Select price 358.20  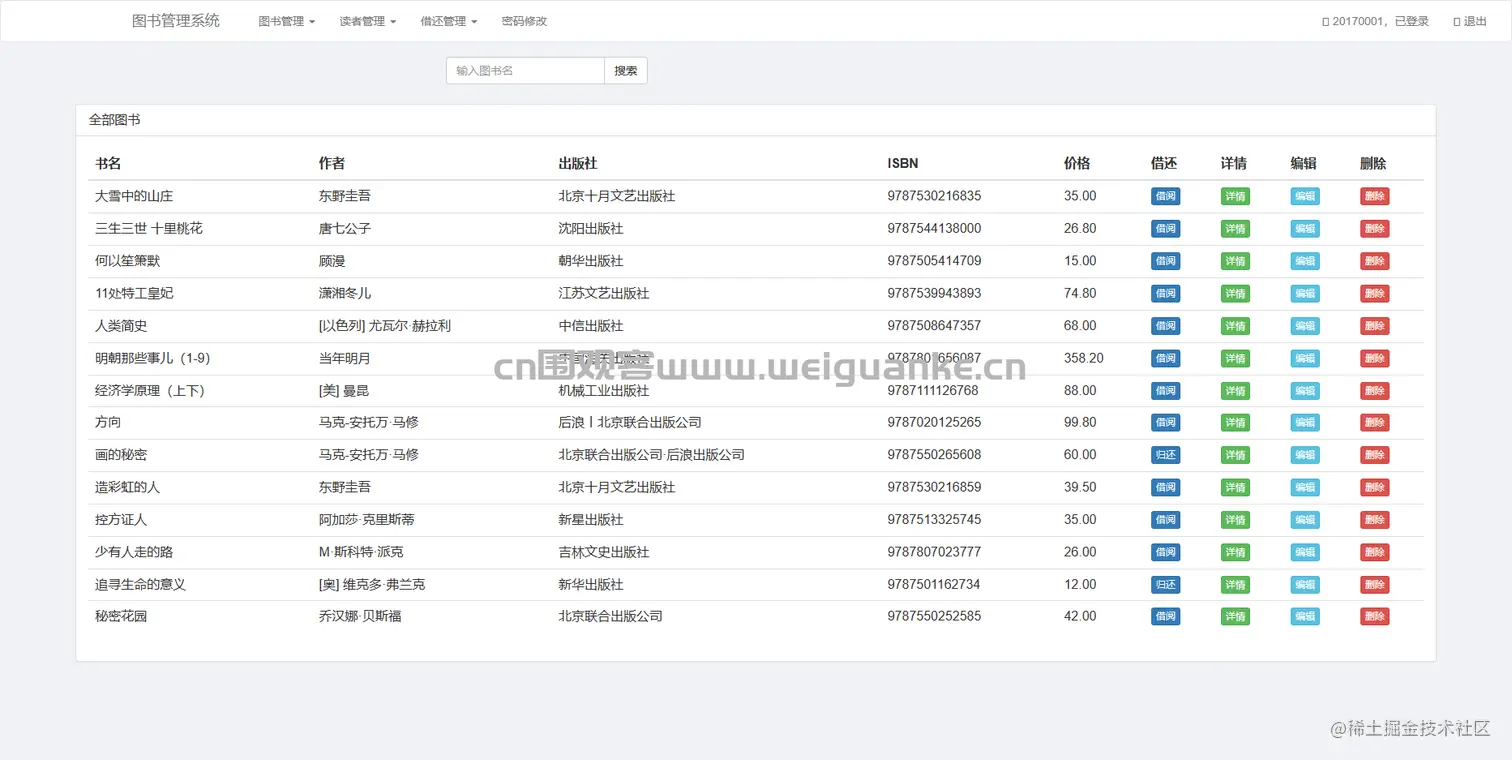click(x=1084, y=358)
